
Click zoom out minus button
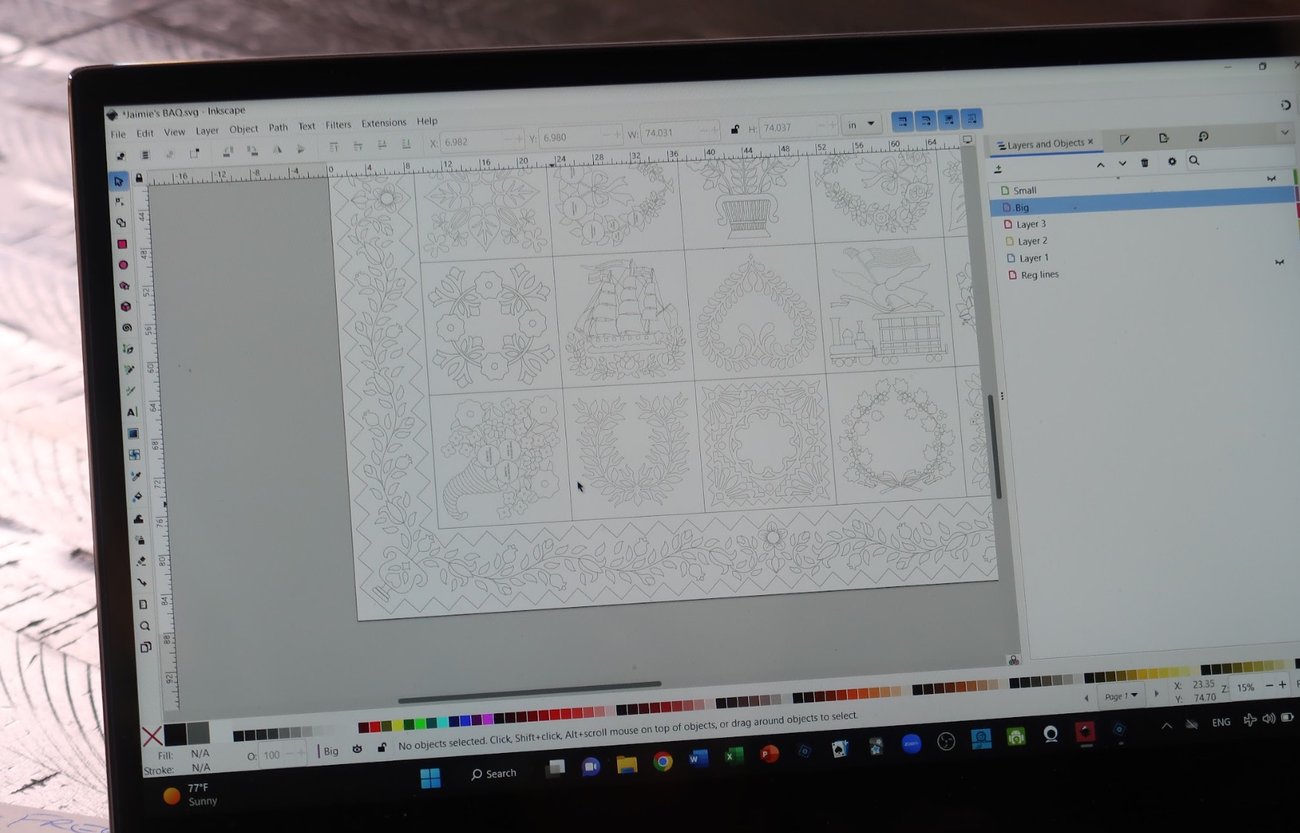click(1268, 686)
